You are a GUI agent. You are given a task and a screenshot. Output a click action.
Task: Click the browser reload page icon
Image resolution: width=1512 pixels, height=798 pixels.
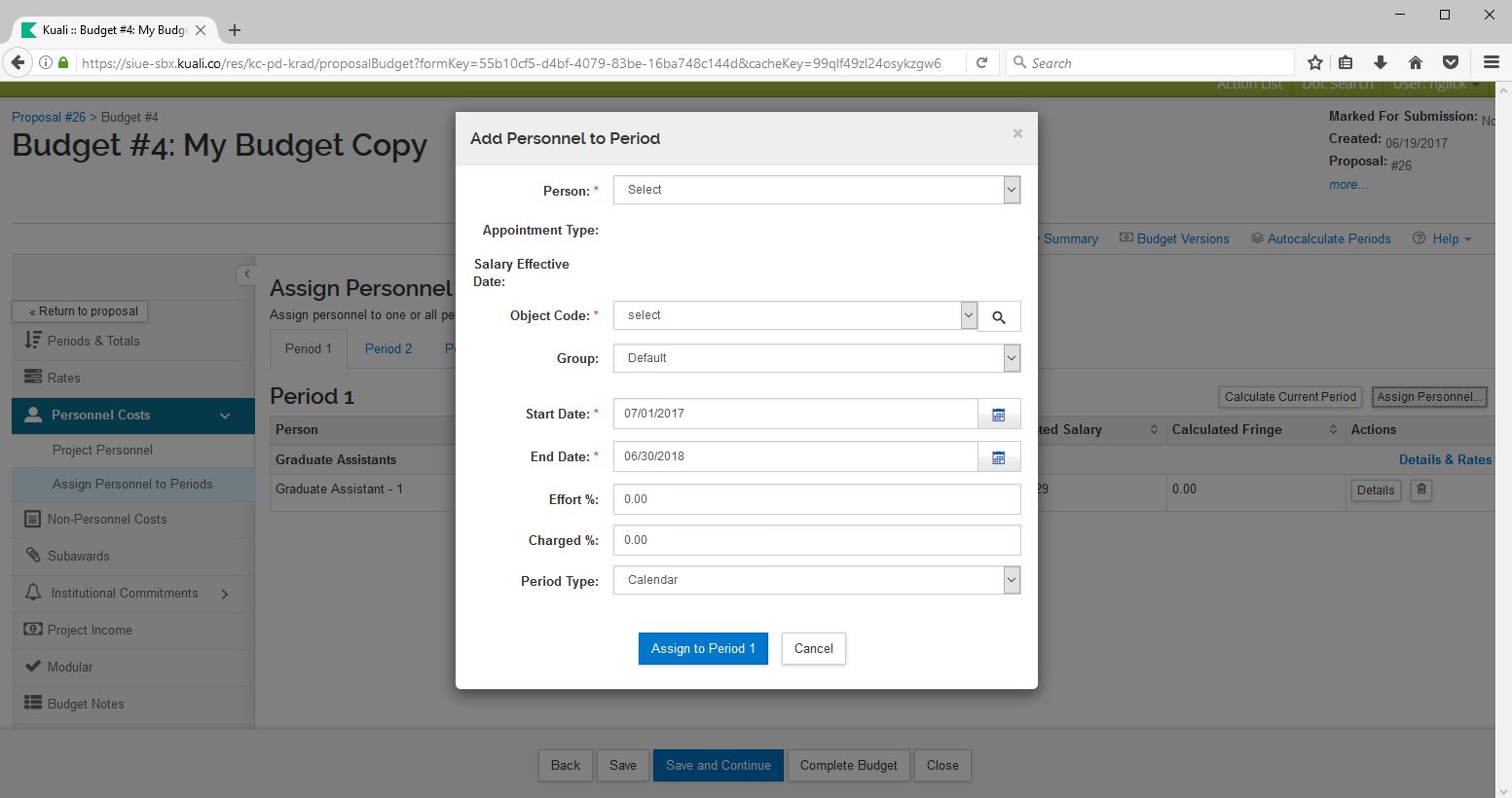pyautogui.click(x=982, y=62)
